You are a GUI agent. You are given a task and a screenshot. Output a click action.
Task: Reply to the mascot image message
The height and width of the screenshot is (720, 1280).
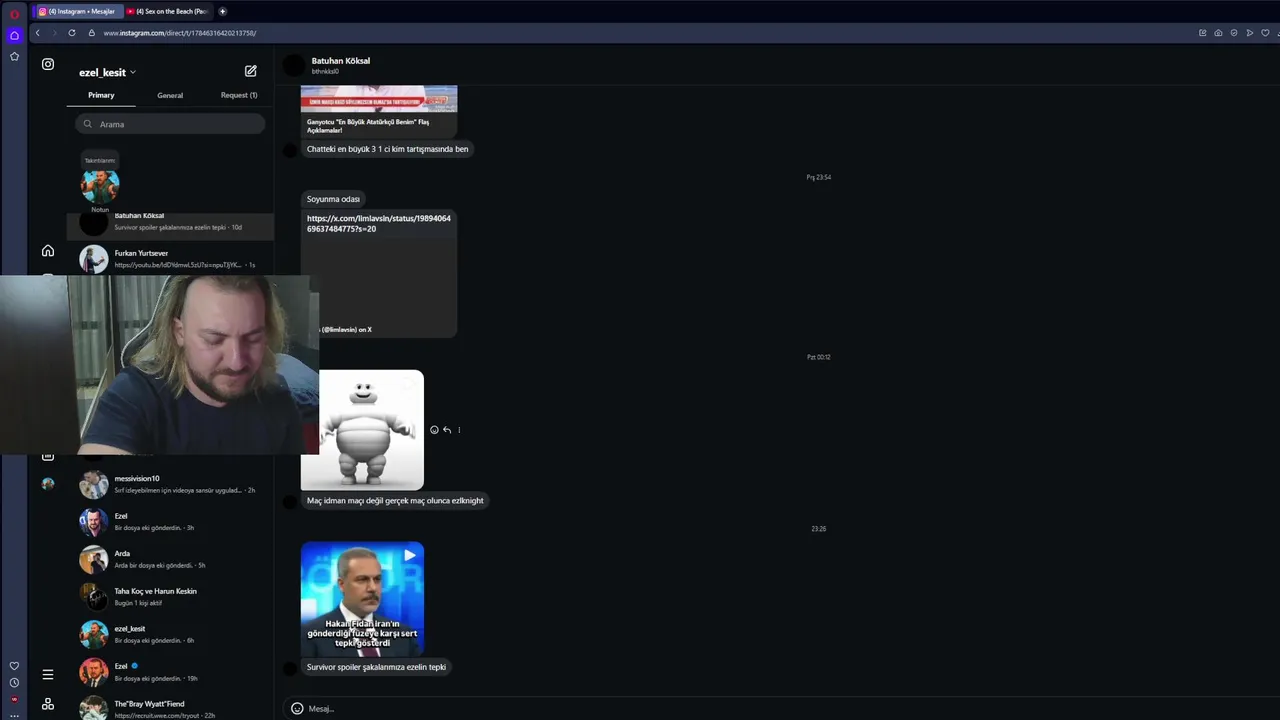447,430
